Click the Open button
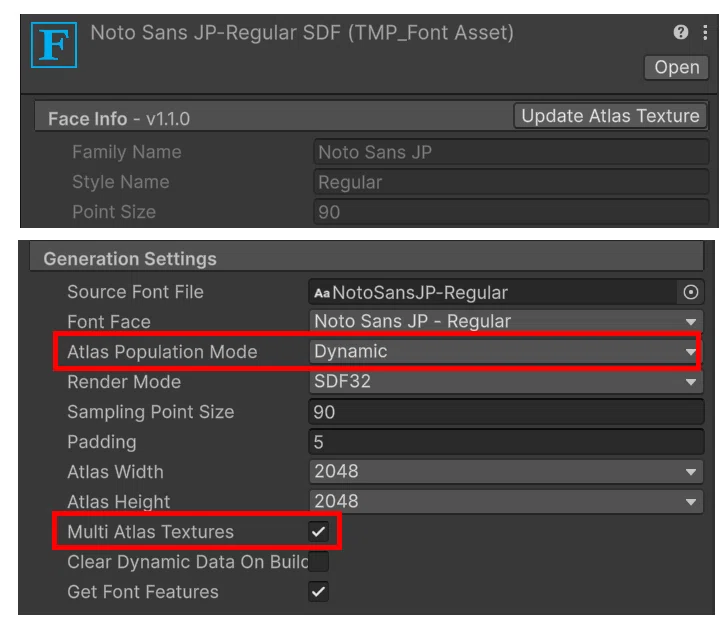The width and height of the screenshot is (727, 628). pos(676,68)
